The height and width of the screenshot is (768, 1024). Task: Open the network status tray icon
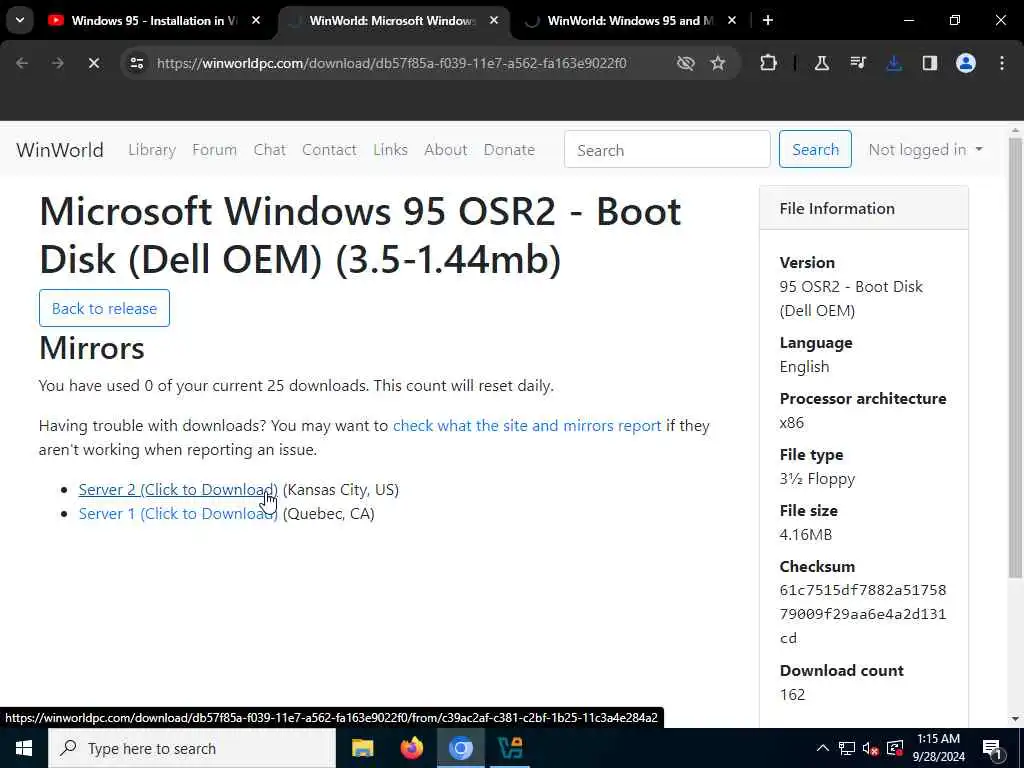coord(847,748)
